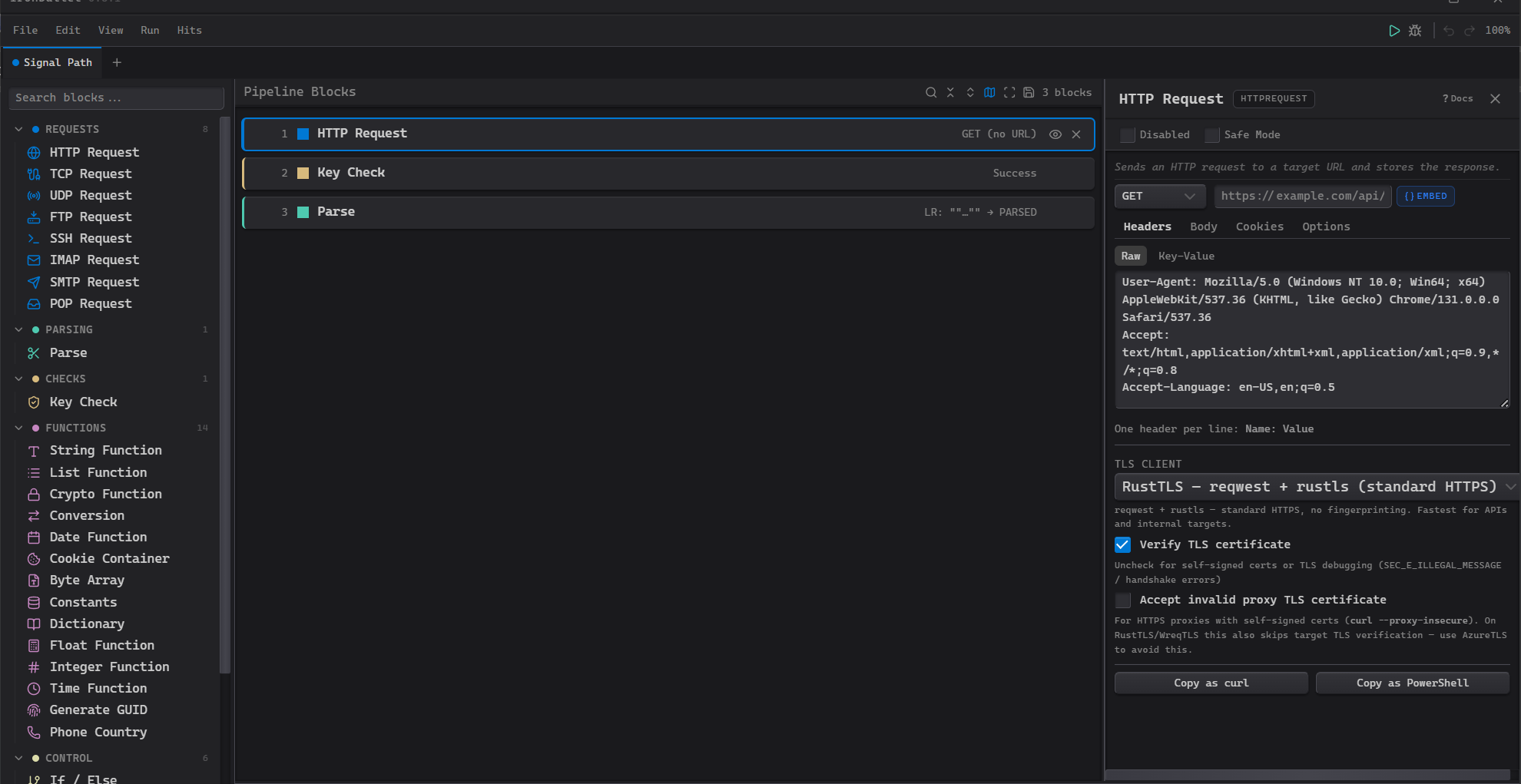This screenshot has height=784, width=1521.
Task: Select the Signal Path tab
Action: tap(52, 62)
